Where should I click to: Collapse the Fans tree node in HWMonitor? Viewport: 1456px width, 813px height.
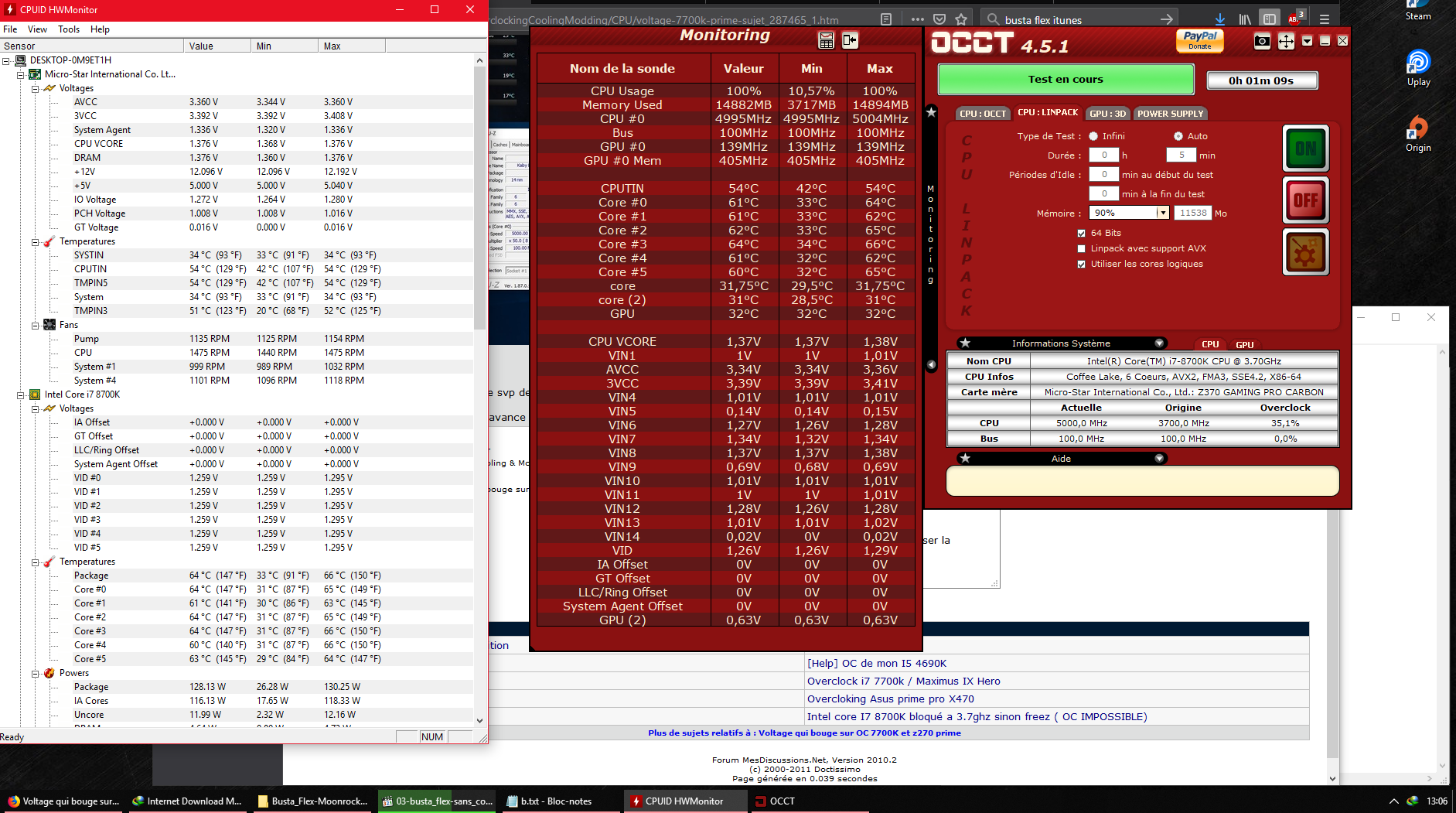(x=36, y=325)
